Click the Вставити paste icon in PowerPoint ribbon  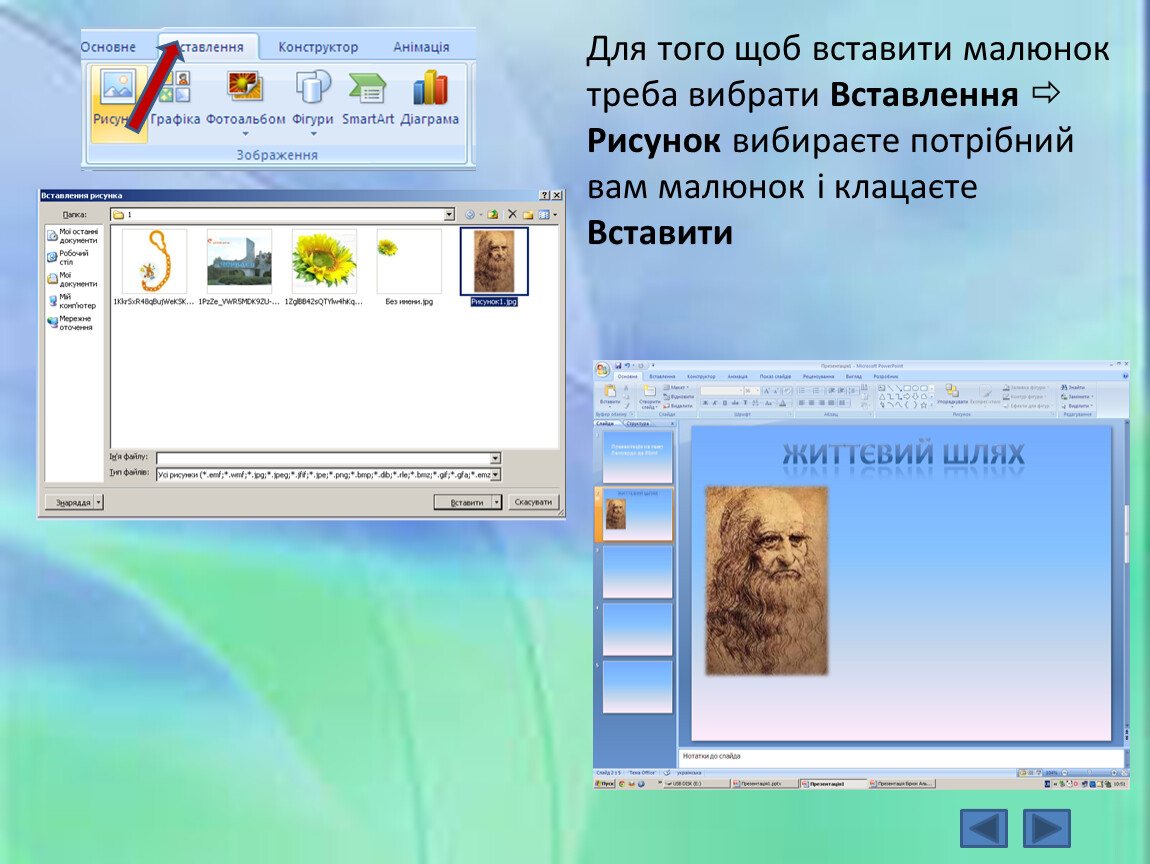point(609,394)
